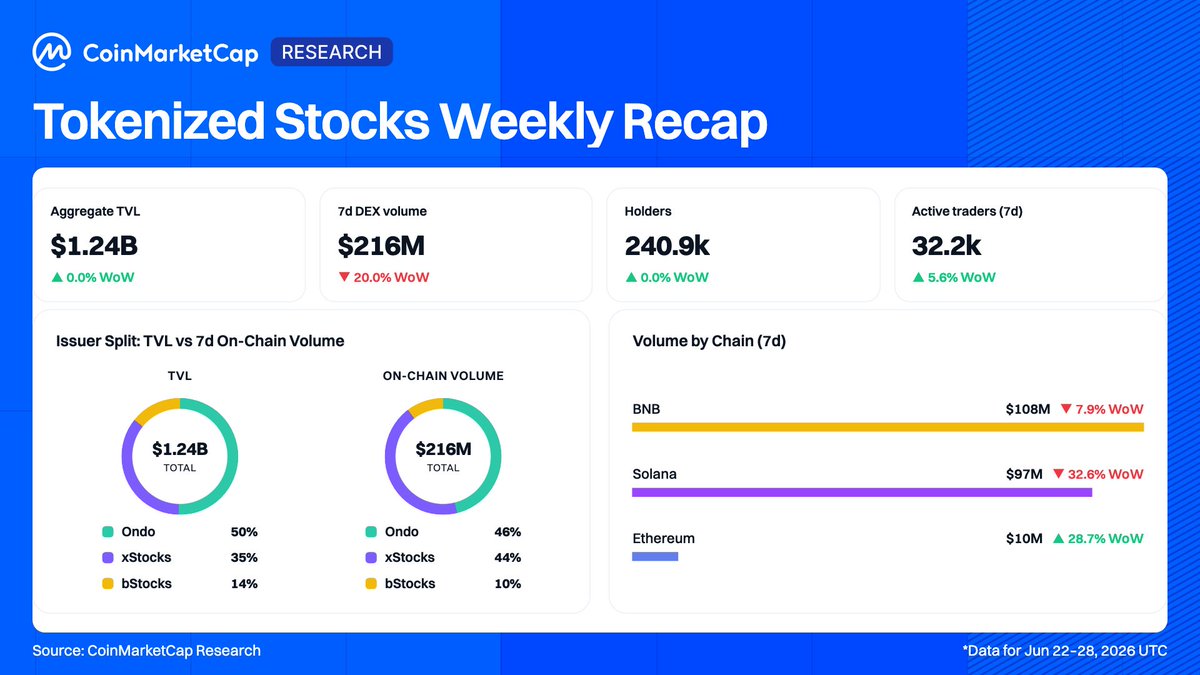The width and height of the screenshot is (1200, 675).
Task: Click the green up arrow under Aggregate TVL
Action: click(56, 277)
